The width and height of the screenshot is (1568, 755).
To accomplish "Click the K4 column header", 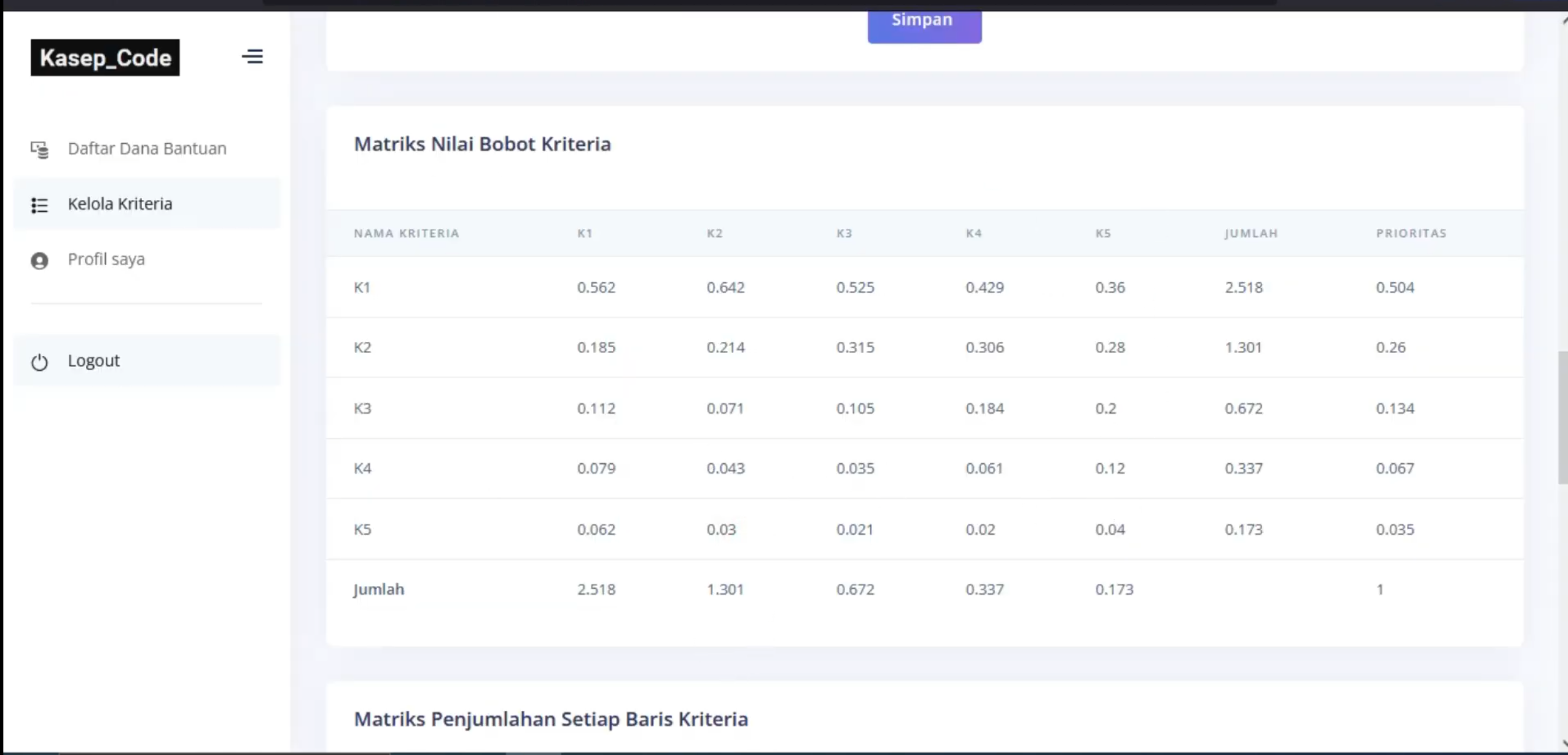I will click(973, 233).
